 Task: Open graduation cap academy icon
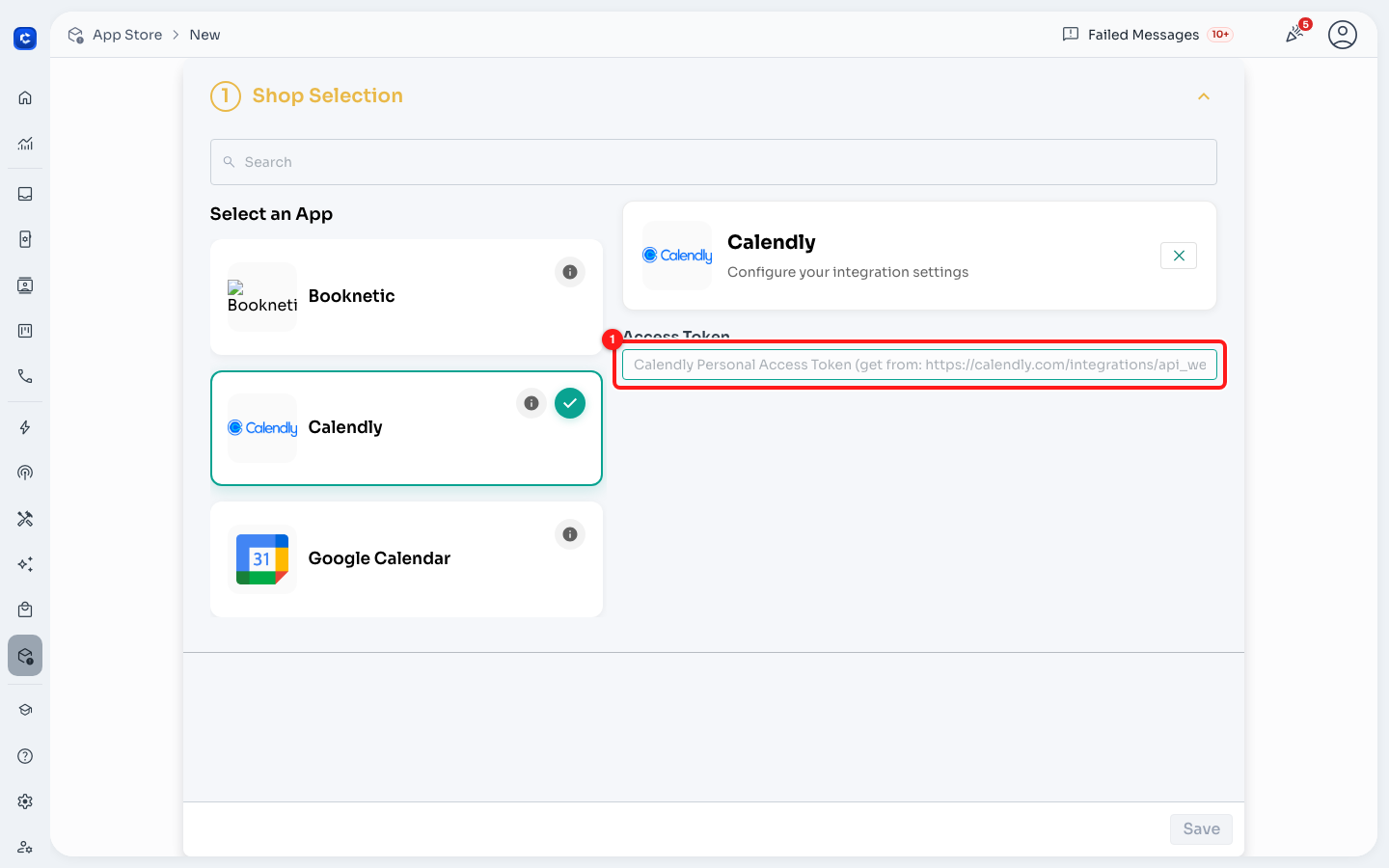[x=25, y=710]
